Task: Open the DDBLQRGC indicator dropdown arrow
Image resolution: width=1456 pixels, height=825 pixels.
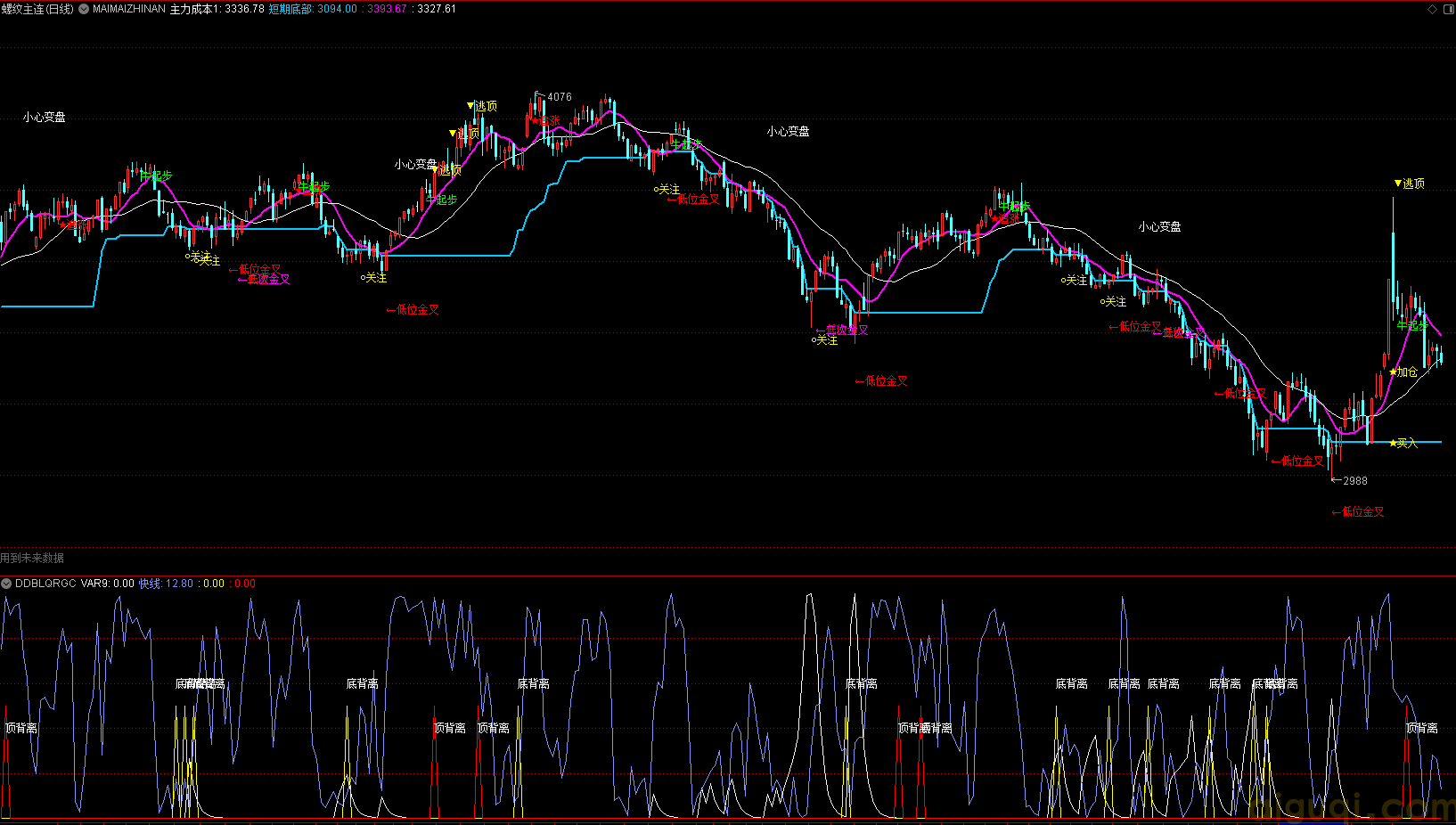Action: click(x=6, y=584)
